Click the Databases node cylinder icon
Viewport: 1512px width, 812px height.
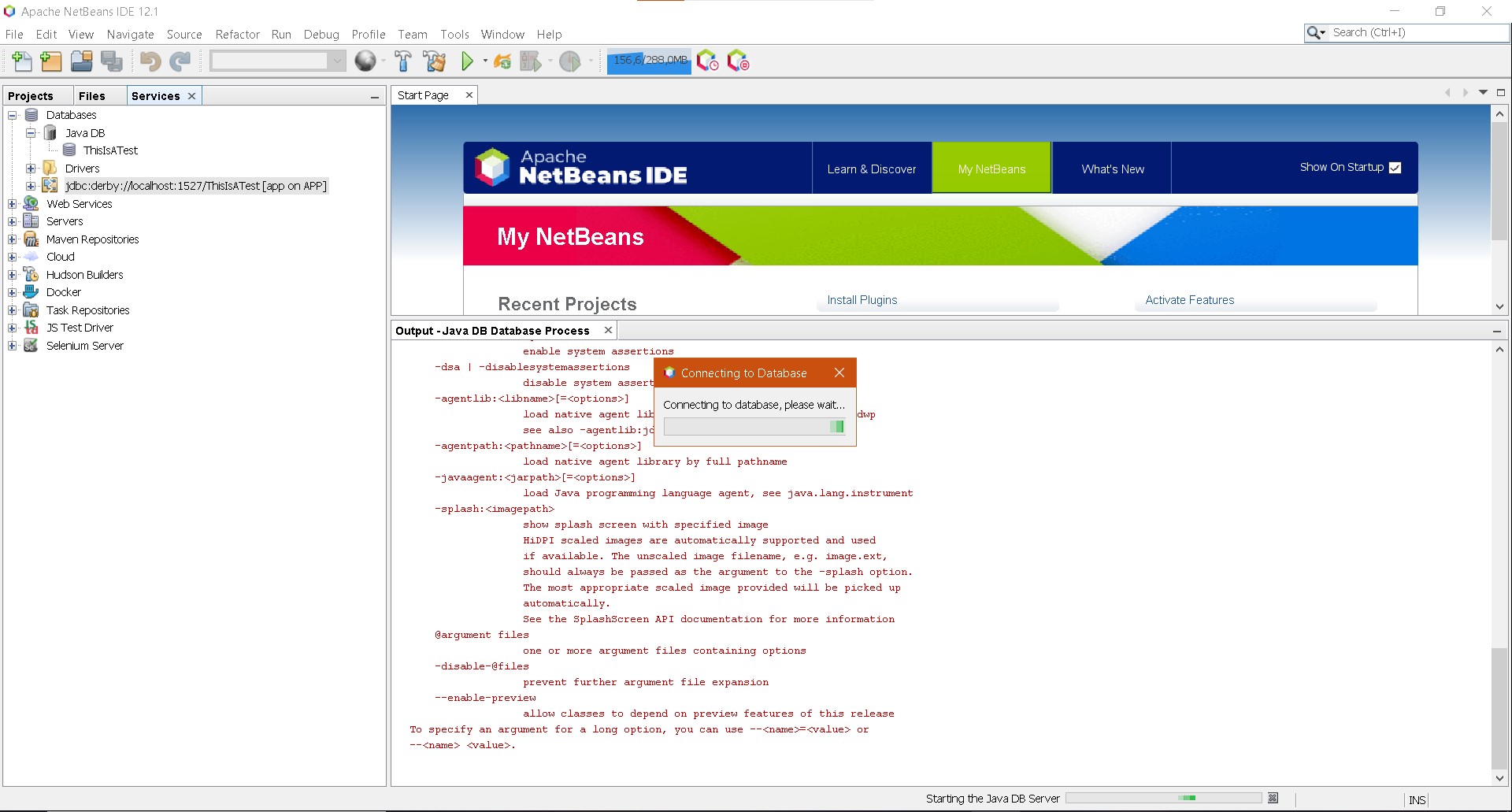(31, 115)
